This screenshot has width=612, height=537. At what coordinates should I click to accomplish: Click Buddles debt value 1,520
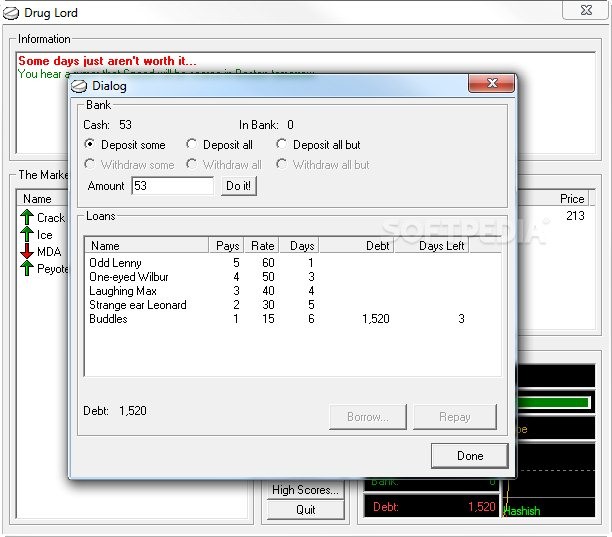pos(376,319)
